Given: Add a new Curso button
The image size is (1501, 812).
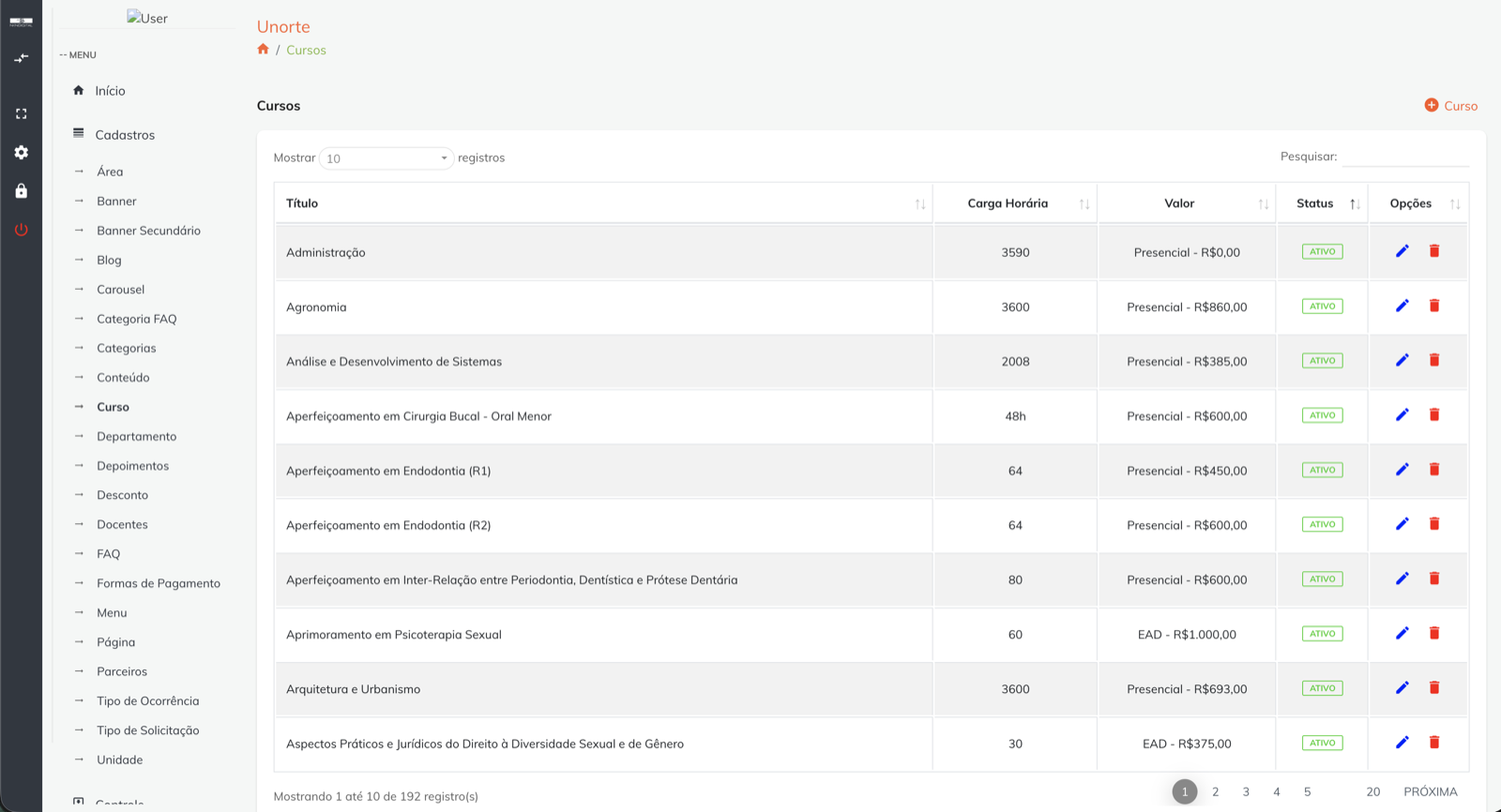Looking at the screenshot, I should pyautogui.click(x=1451, y=106).
